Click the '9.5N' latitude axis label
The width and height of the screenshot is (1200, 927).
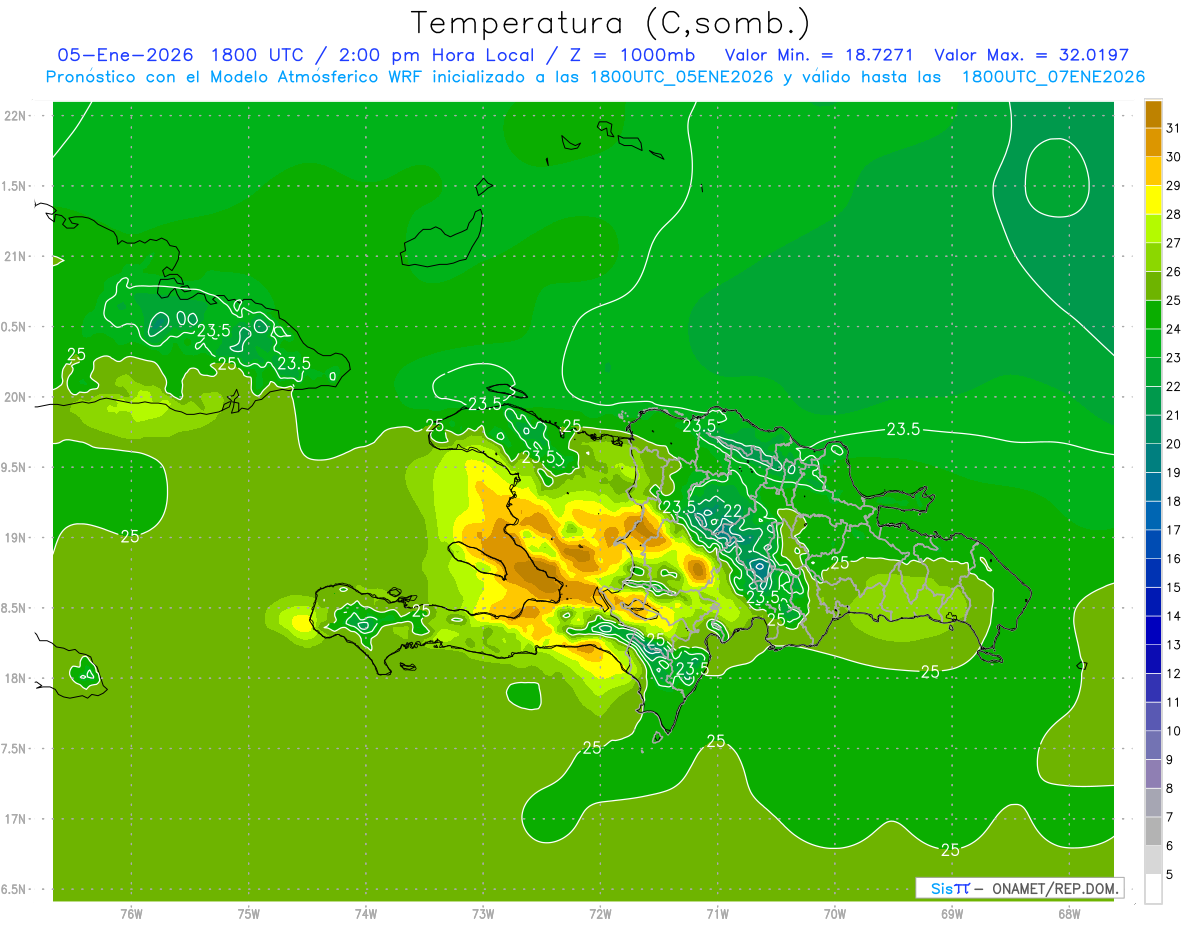point(14,467)
